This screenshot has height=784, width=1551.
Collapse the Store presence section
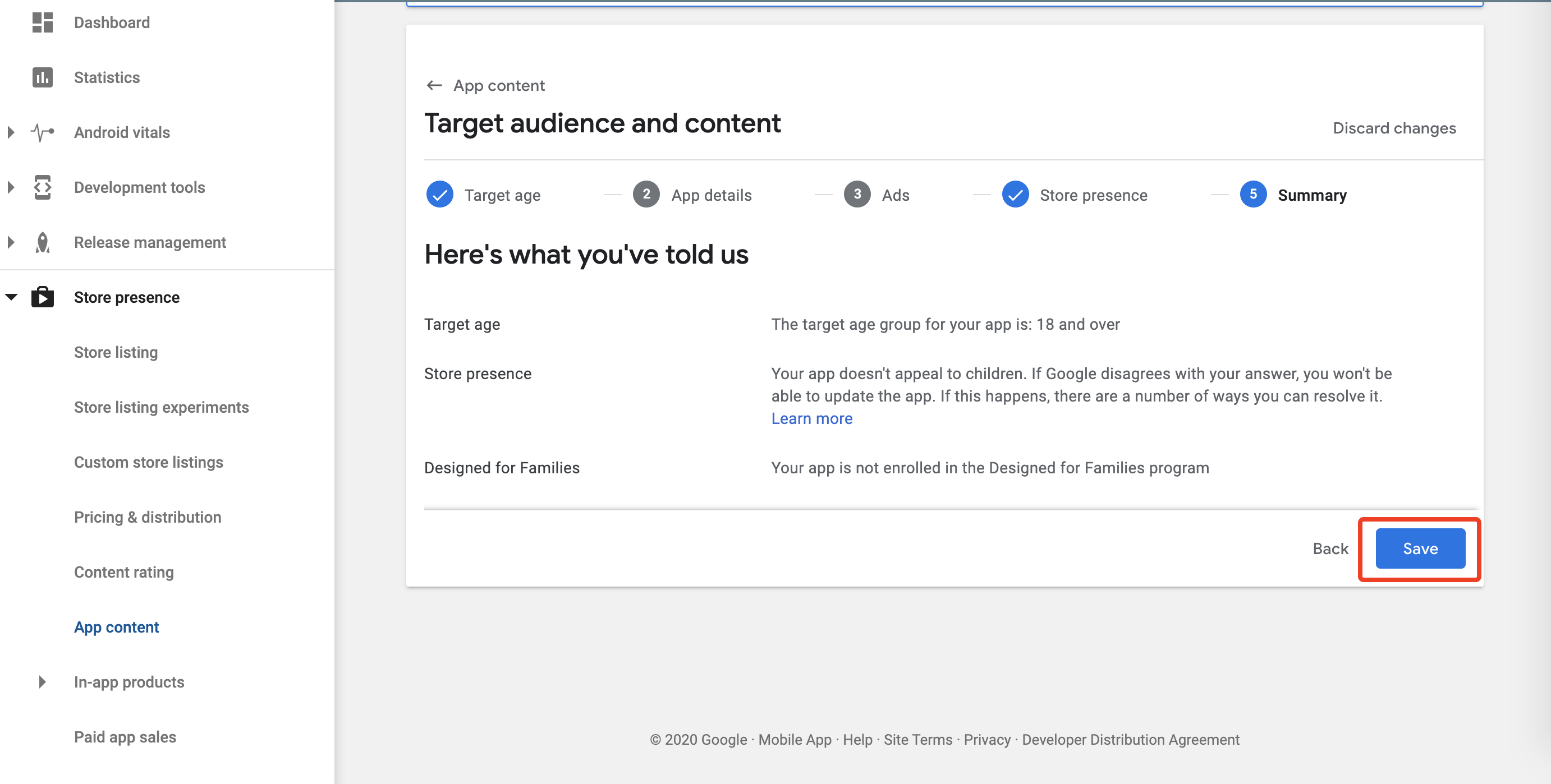pos(11,297)
